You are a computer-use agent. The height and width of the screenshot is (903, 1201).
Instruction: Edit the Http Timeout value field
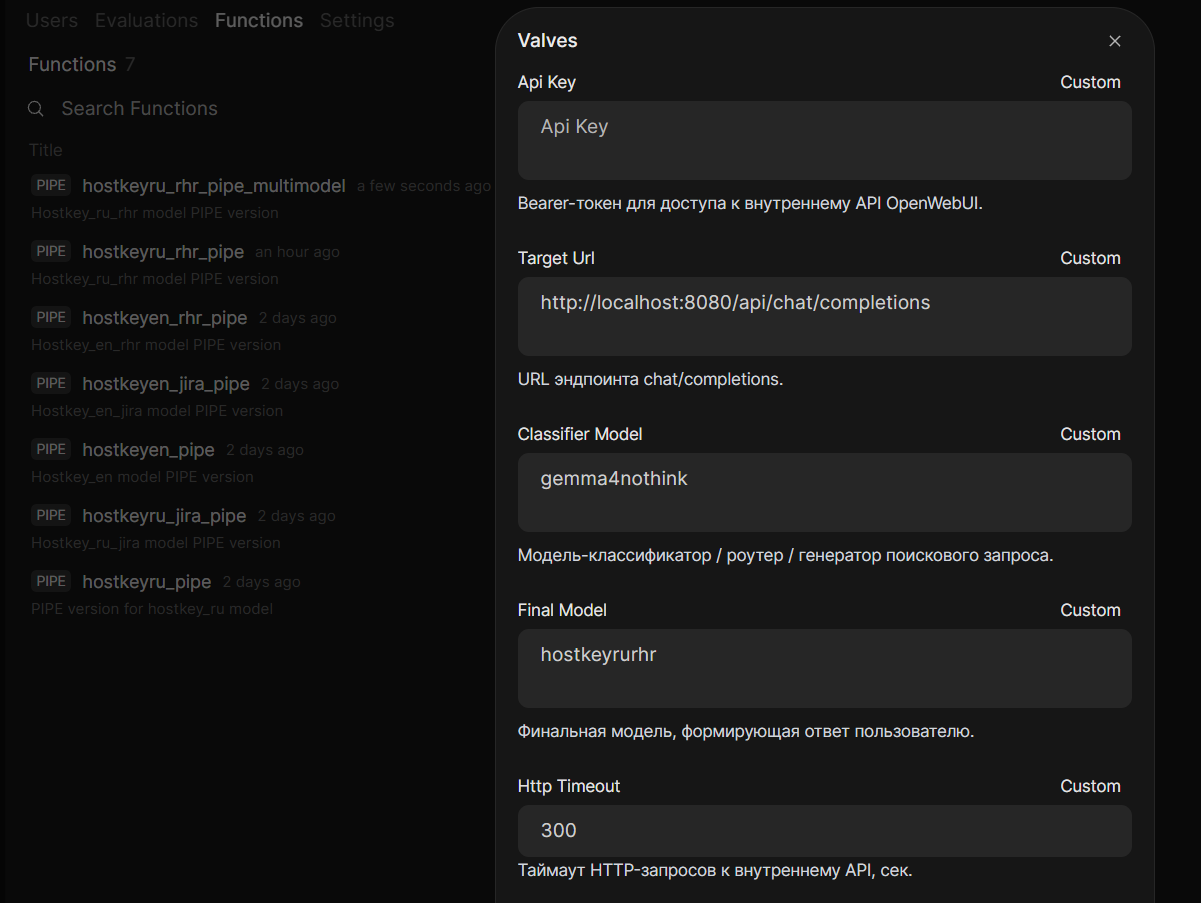[824, 831]
